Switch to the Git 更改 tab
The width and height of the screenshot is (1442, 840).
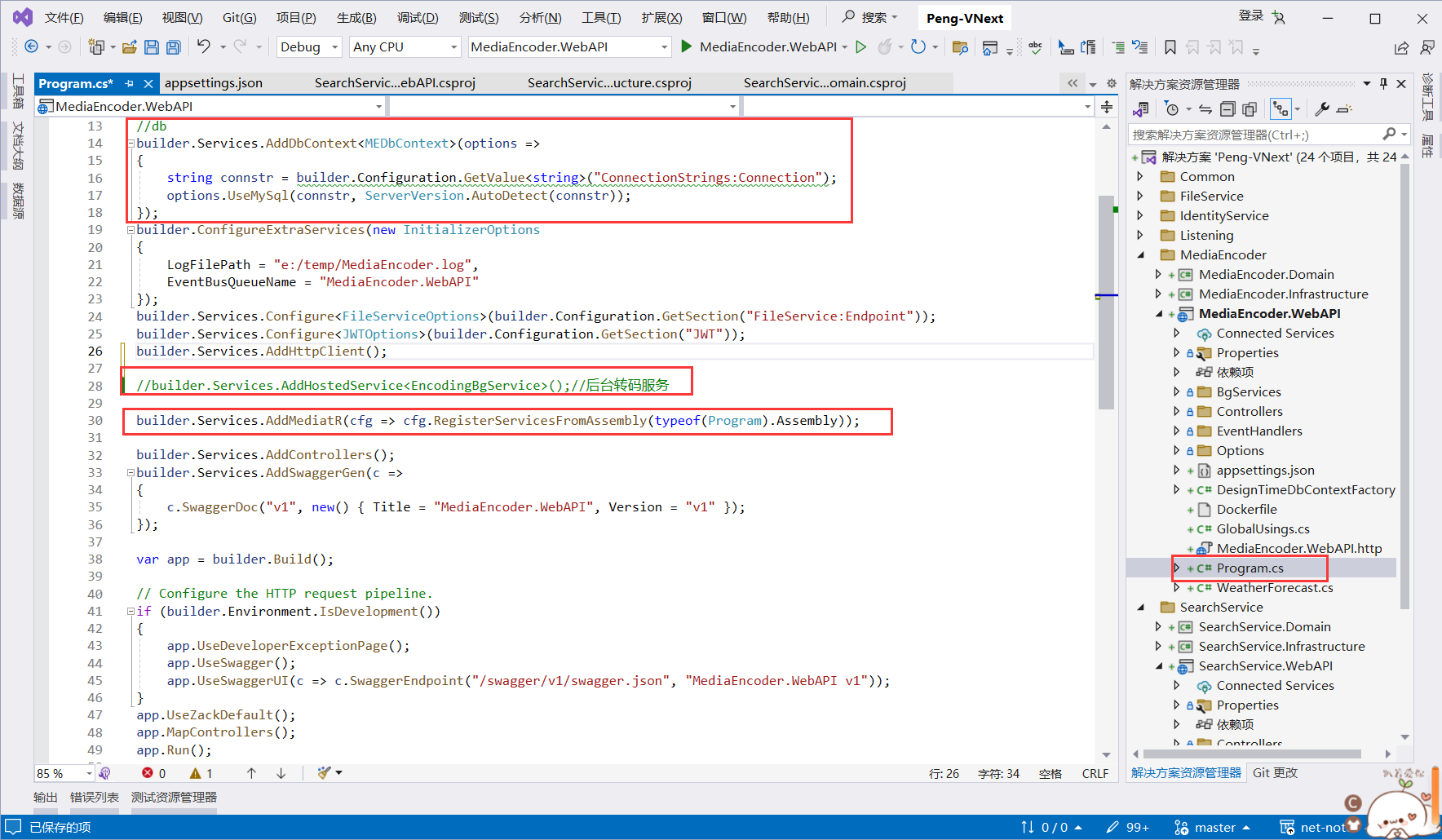click(1275, 772)
